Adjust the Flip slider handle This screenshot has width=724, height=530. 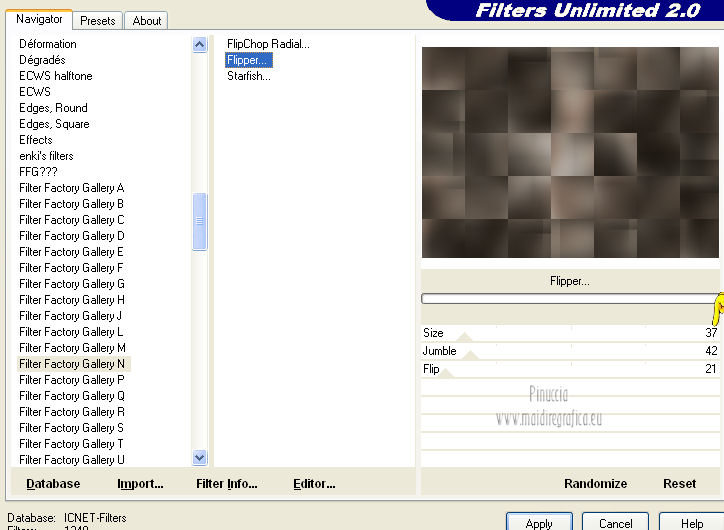point(446,373)
